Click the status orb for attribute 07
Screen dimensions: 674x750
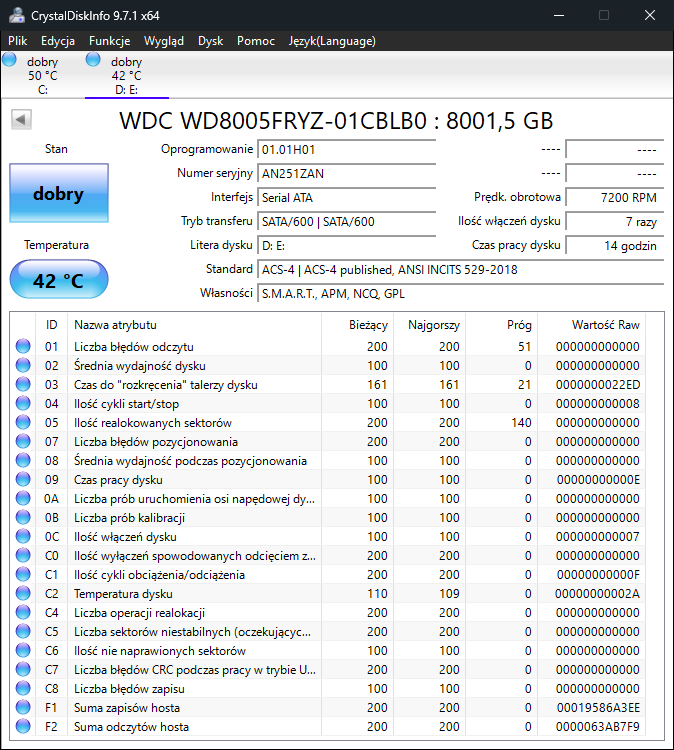point(23,441)
